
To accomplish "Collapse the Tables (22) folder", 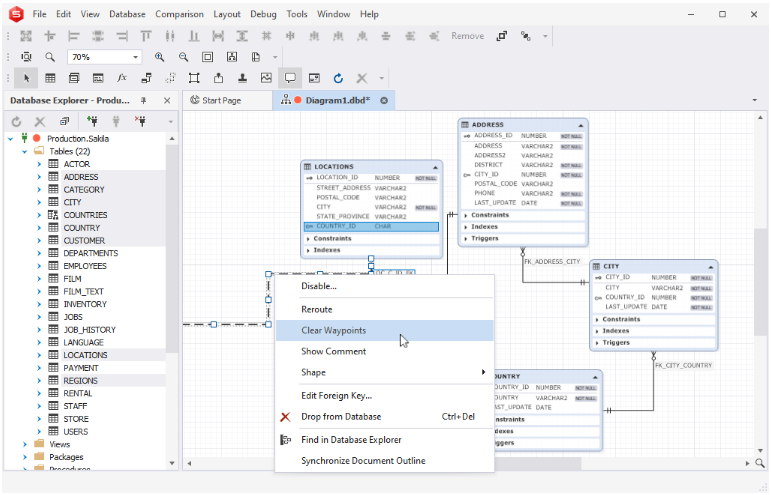I will [26, 151].
